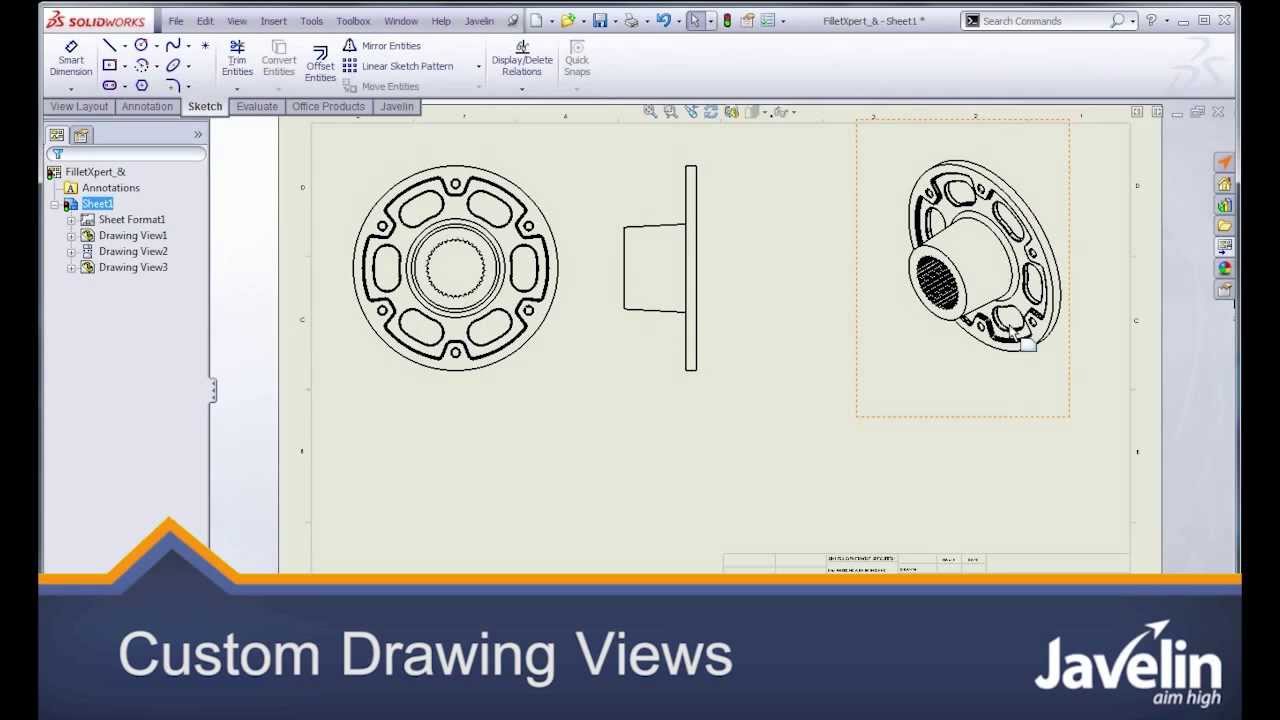Click the Zoom to Area icon
This screenshot has height=720, width=1280.
(x=670, y=112)
